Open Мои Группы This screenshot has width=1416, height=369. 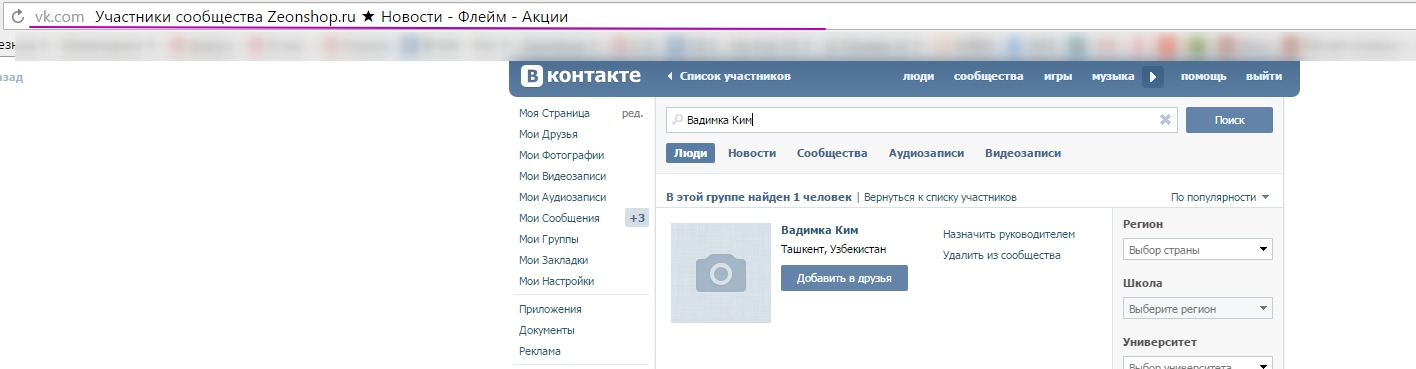(x=549, y=239)
